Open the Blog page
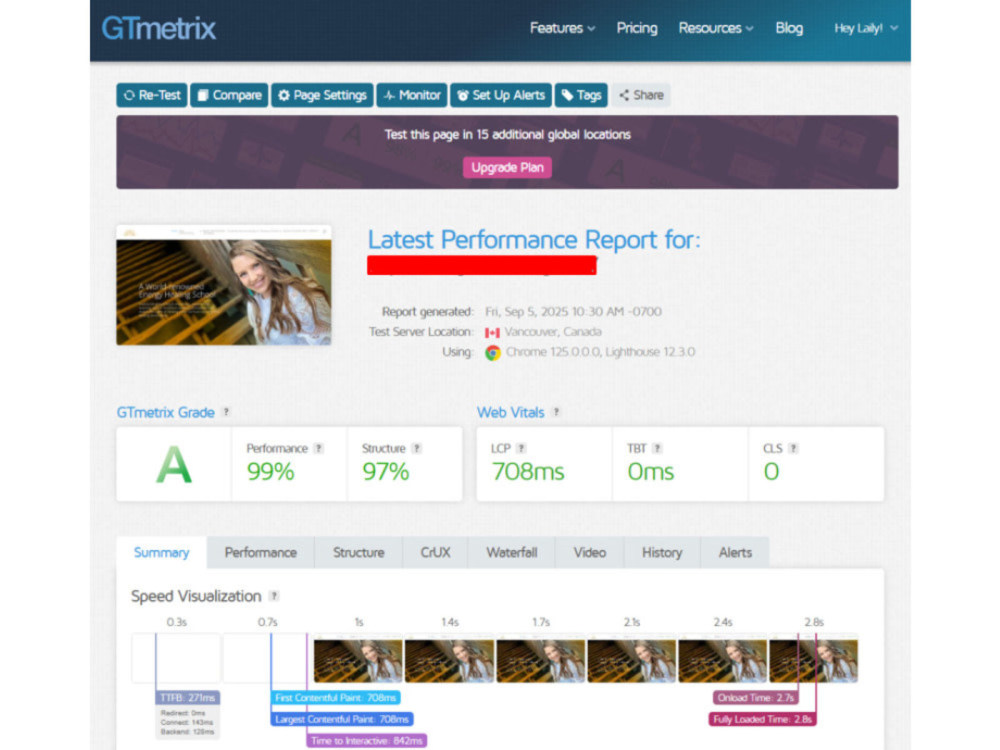 pos(789,28)
